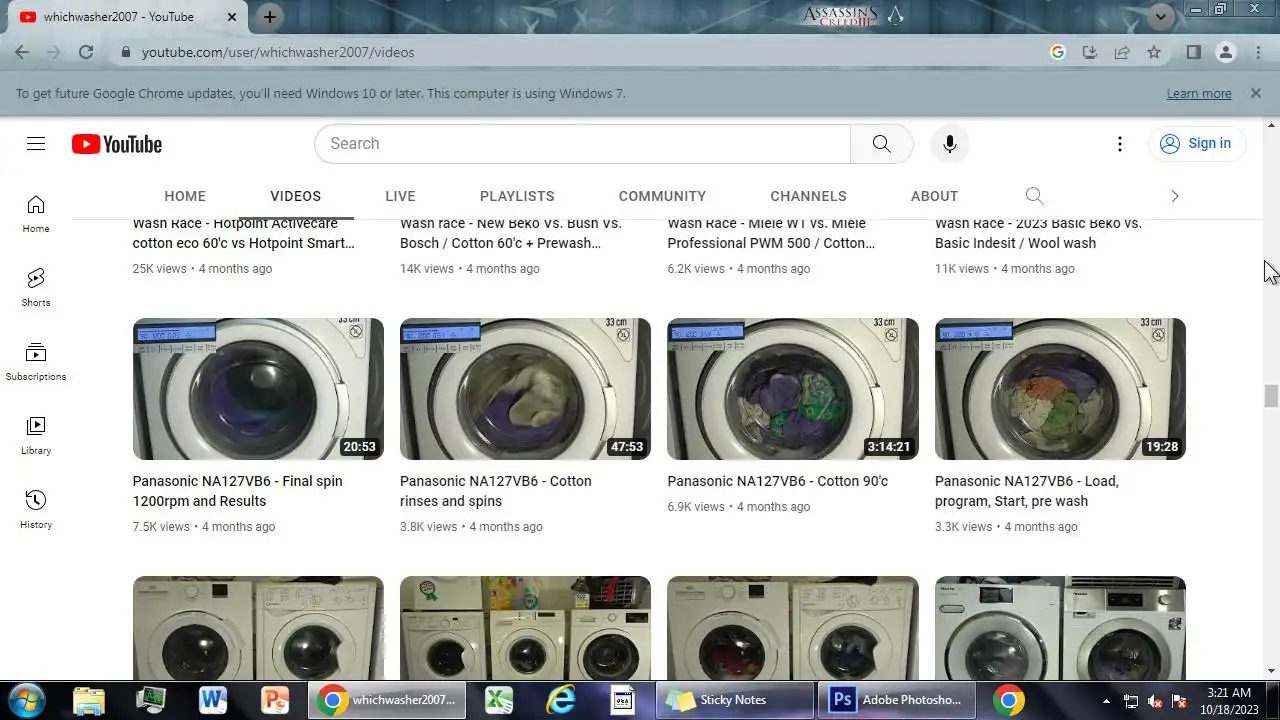This screenshot has height=720, width=1280.
Task: Open Word from taskbar
Action: pyautogui.click(x=213, y=700)
